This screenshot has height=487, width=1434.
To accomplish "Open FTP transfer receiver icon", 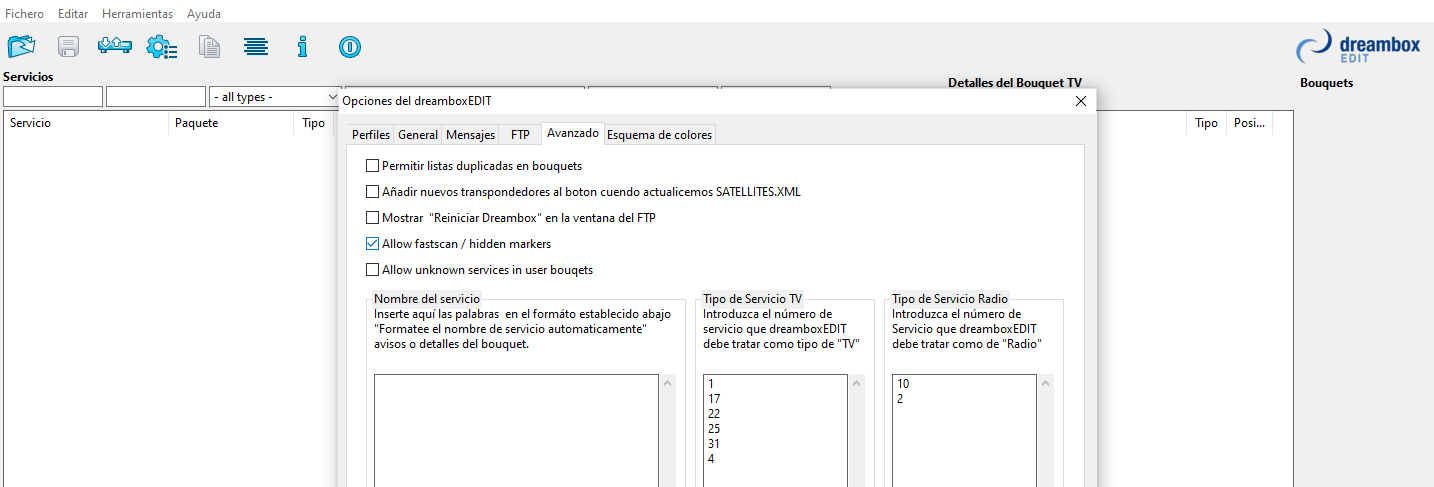I will pos(114,46).
